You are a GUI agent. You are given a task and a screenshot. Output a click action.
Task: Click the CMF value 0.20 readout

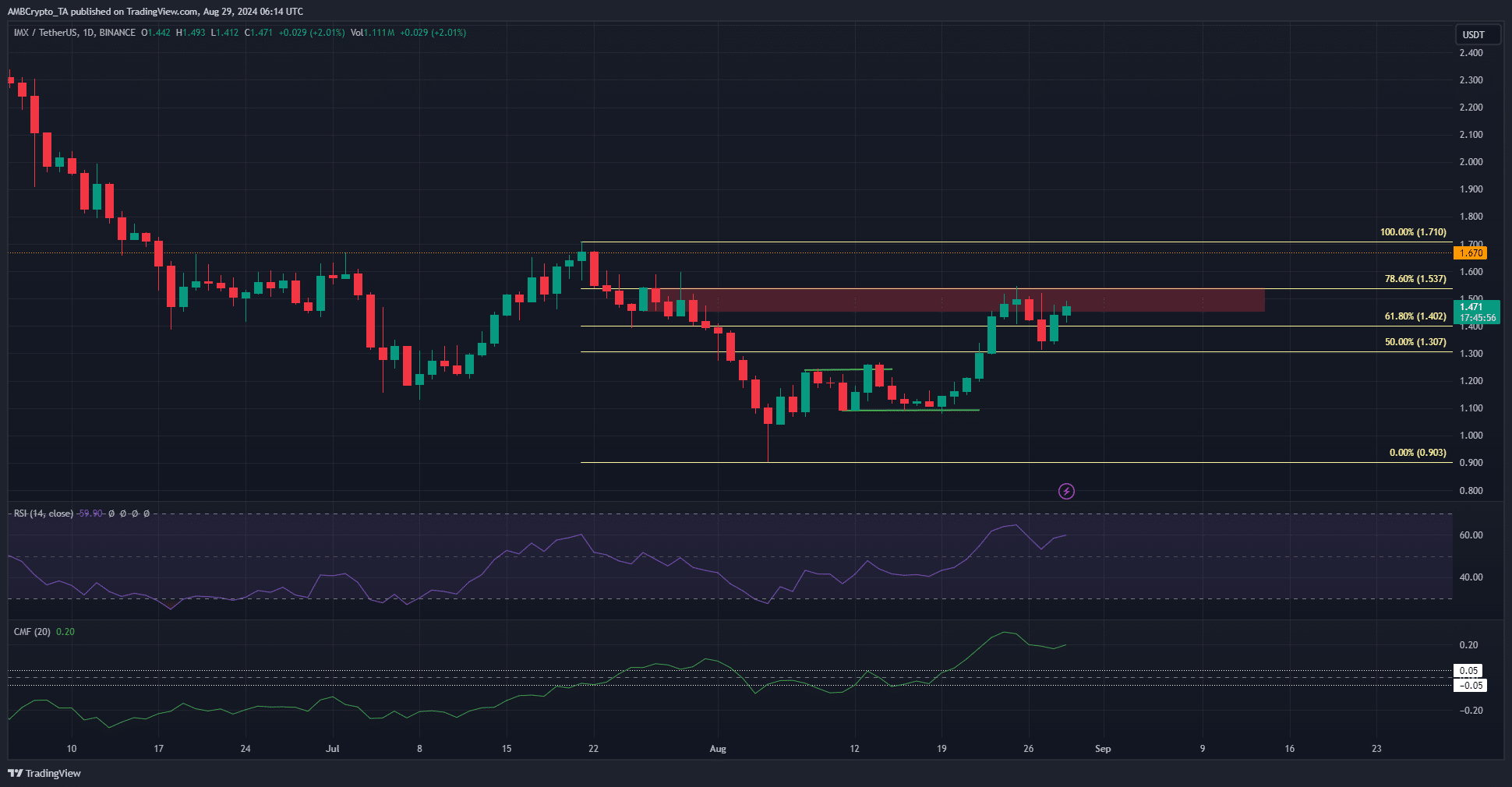[65, 632]
